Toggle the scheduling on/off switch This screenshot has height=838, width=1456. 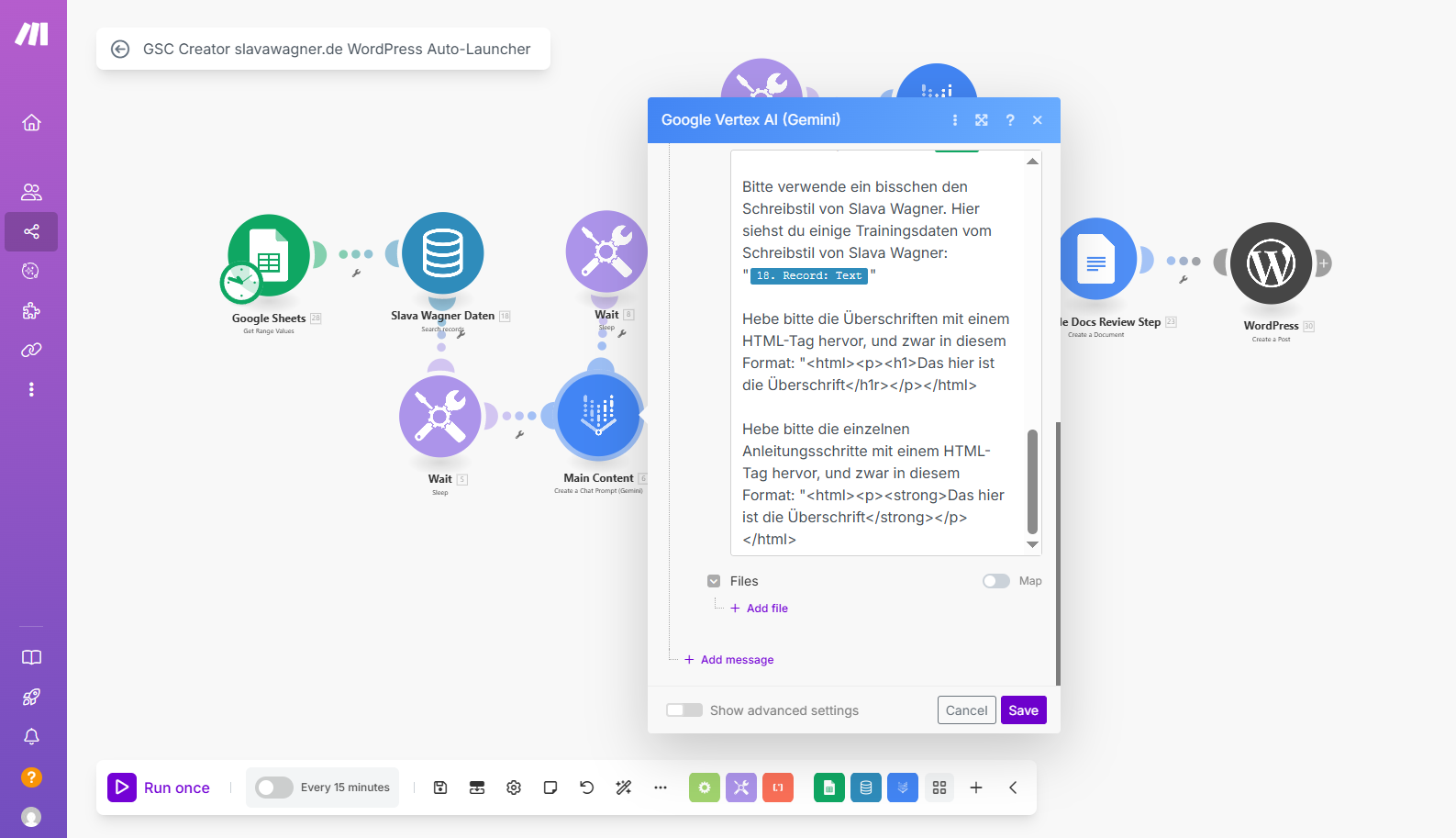[273, 788]
